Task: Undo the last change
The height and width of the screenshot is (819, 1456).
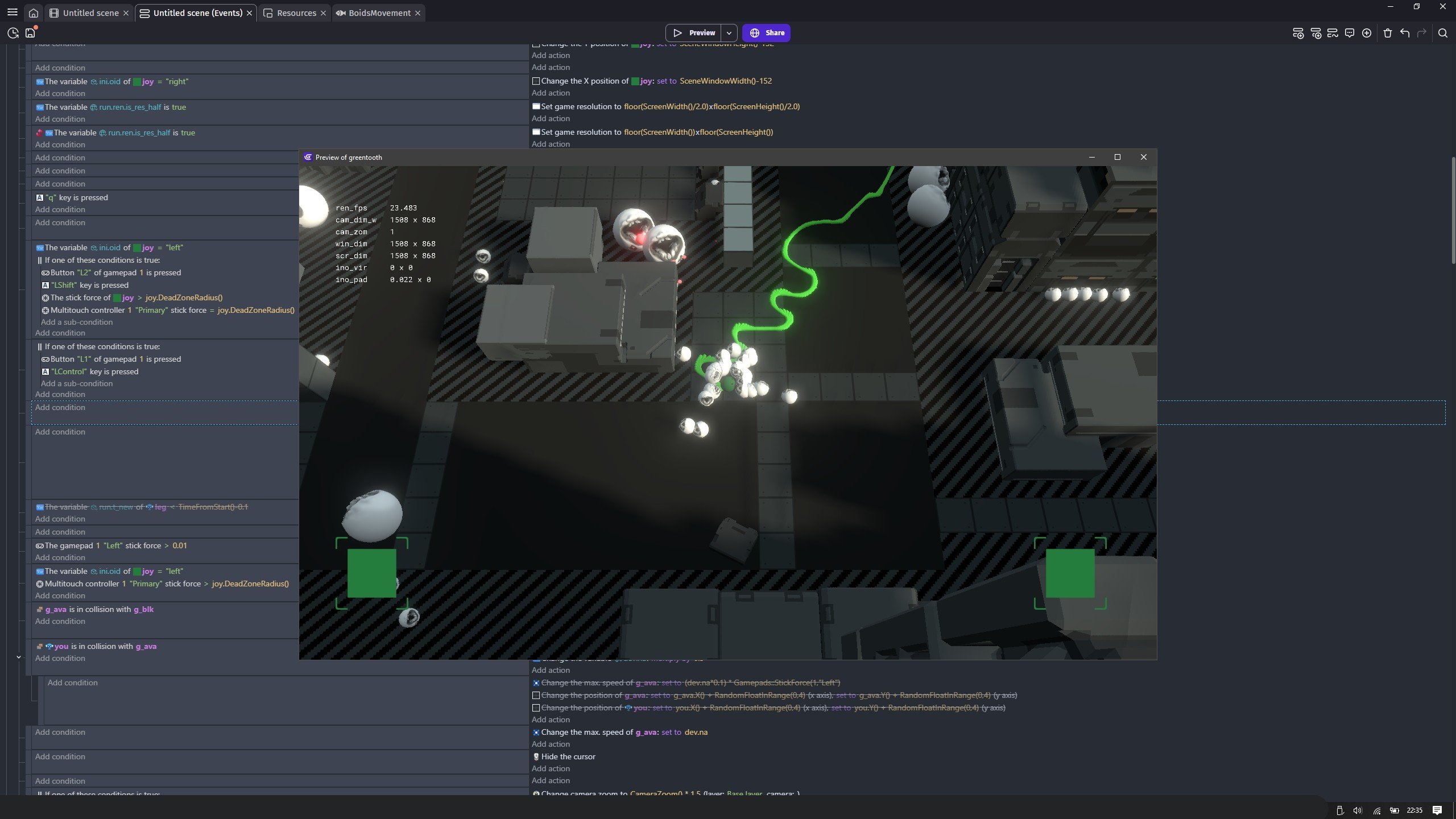Action: (1405, 33)
